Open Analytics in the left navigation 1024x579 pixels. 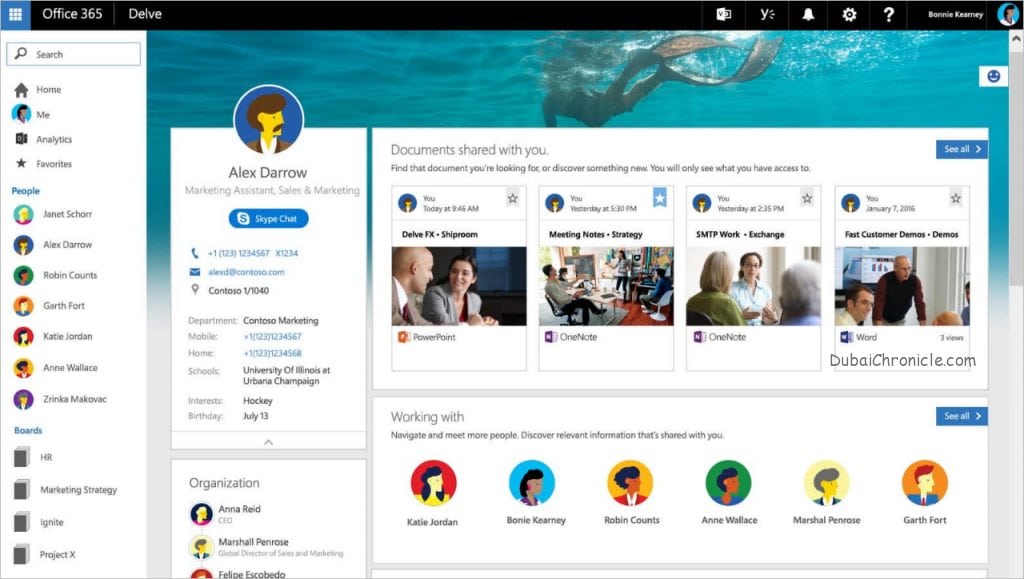pos(54,139)
